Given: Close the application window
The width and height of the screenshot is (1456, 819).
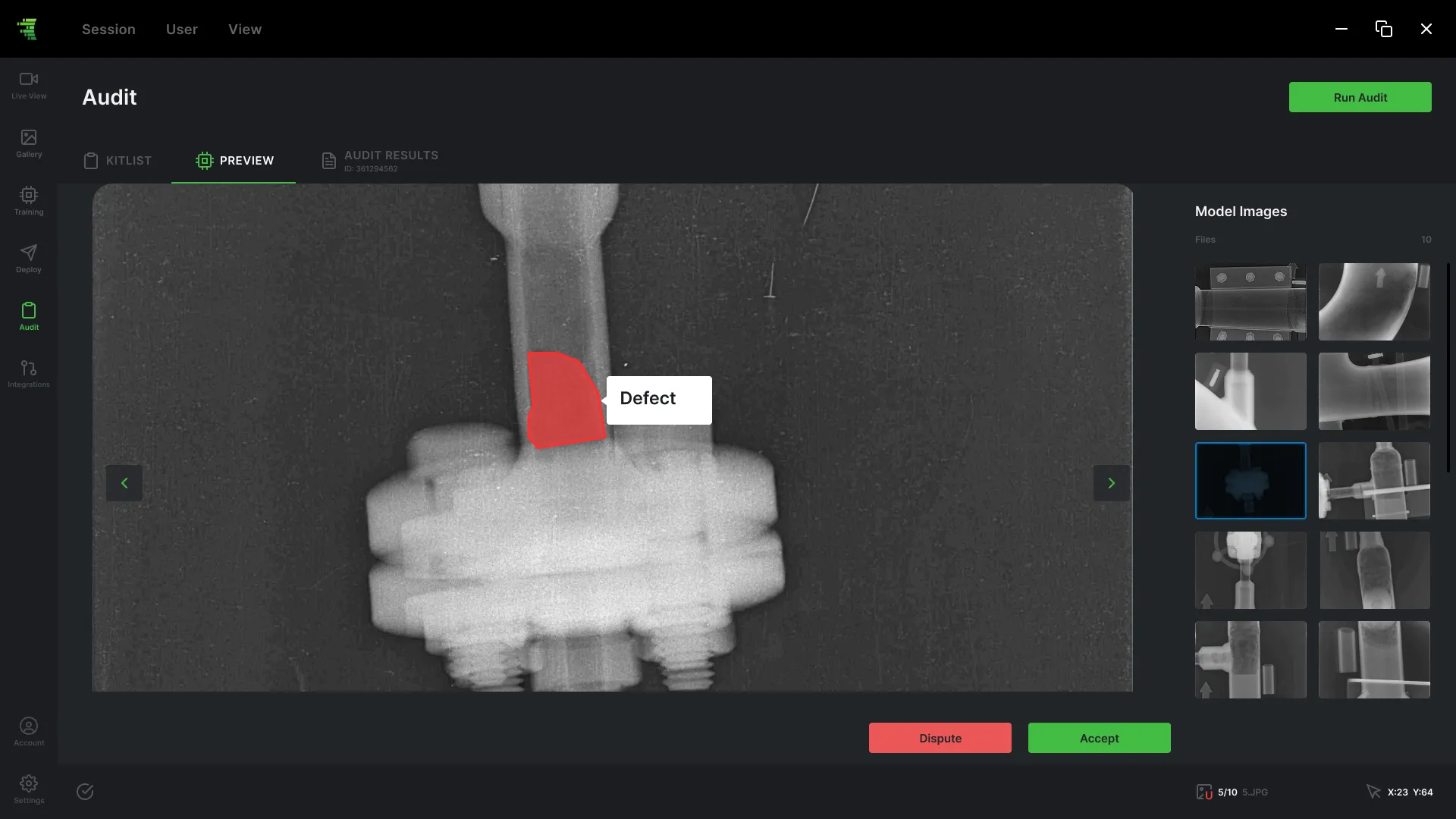Looking at the screenshot, I should pos(1426,29).
